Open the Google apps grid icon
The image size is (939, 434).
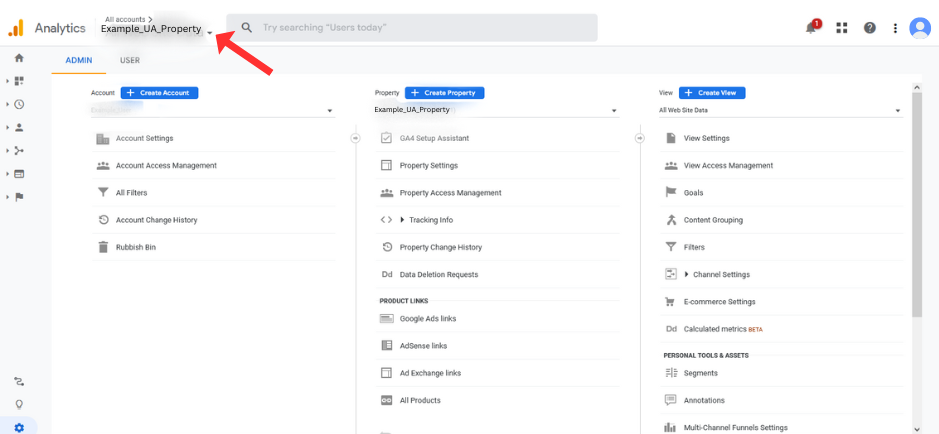[842, 28]
